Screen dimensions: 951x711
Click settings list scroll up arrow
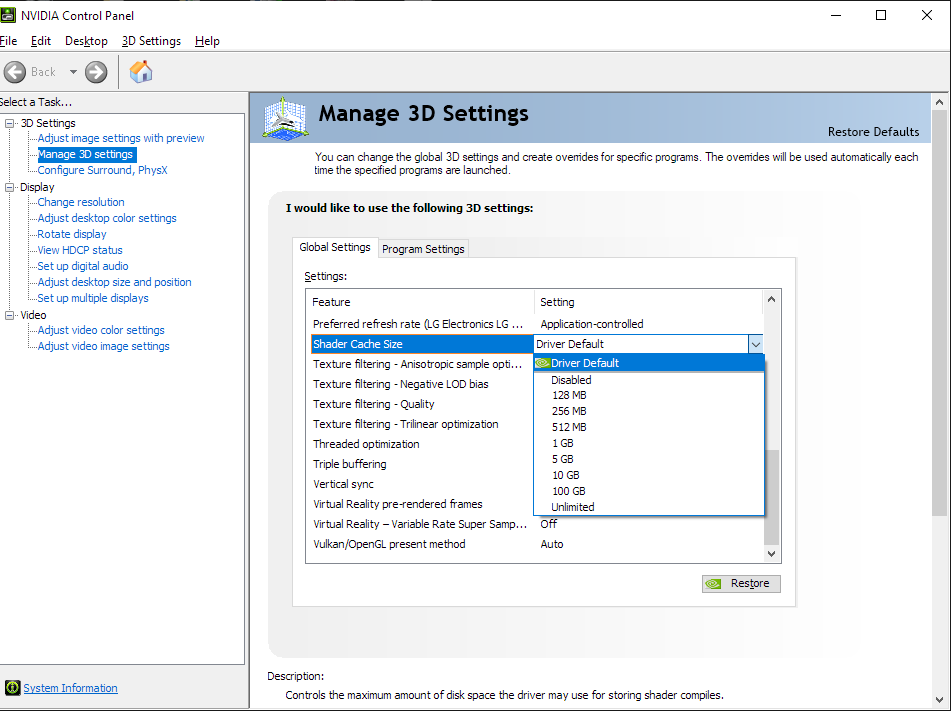771,299
